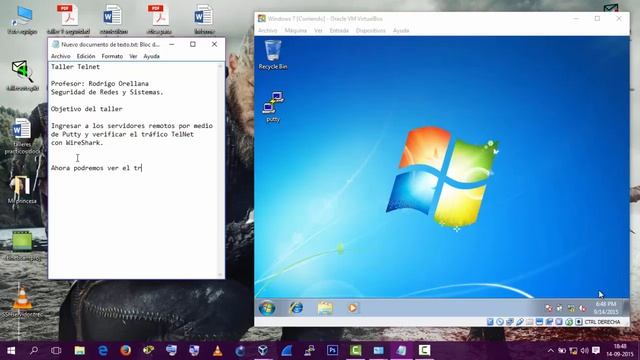Launch Internet Explorer in the Windows 7 taskbar

[x=296, y=308]
